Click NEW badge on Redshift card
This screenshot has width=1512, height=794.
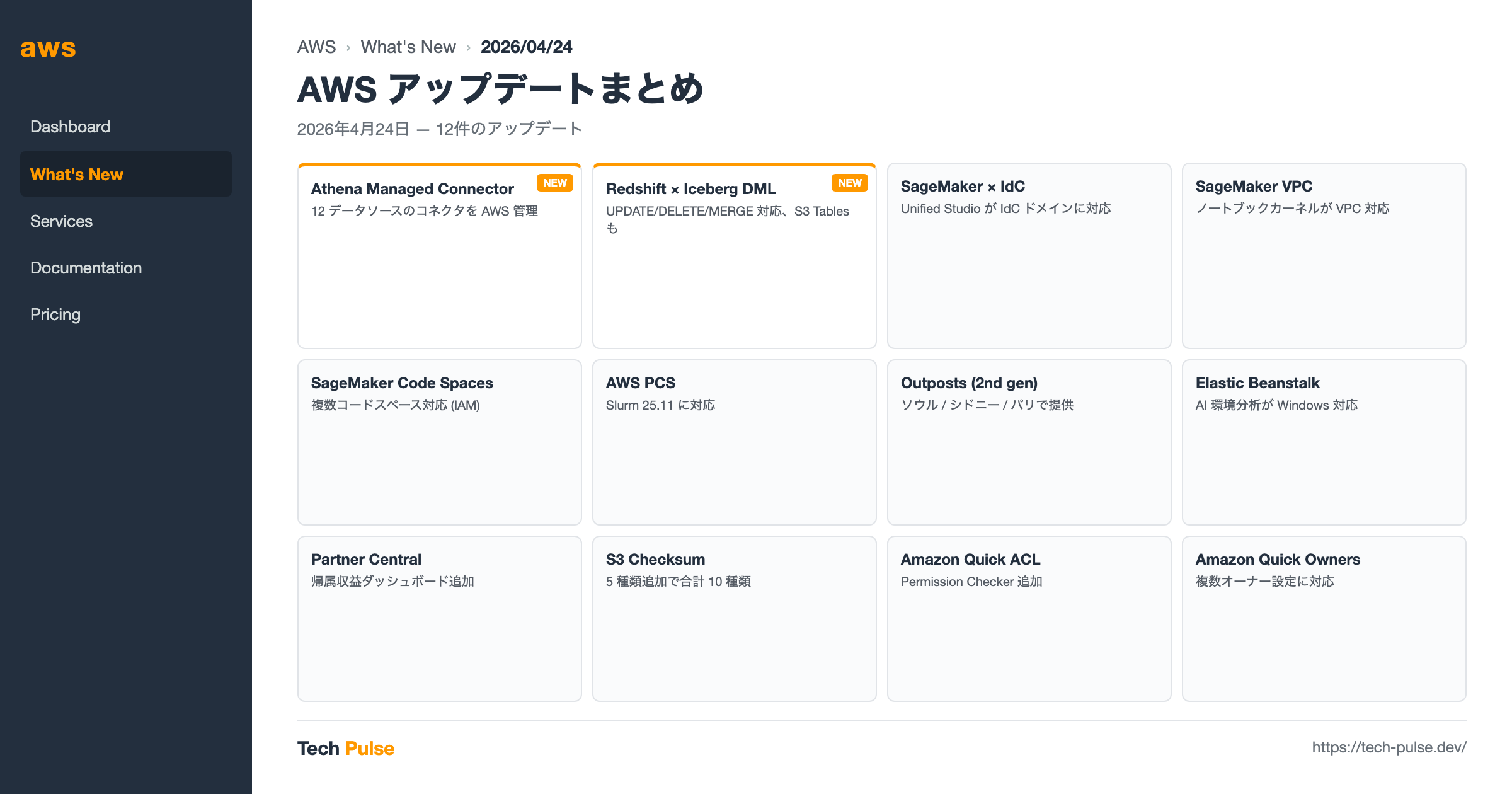point(850,183)
